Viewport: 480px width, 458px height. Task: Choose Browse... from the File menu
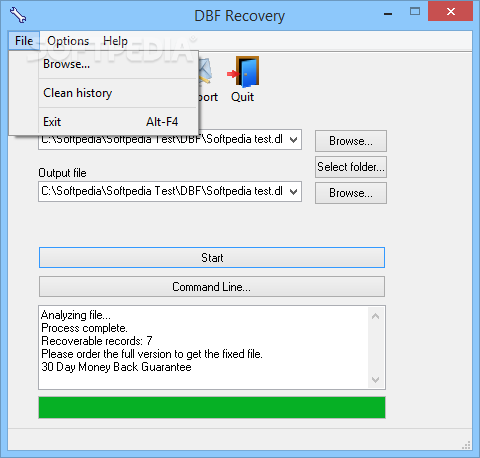103,64
